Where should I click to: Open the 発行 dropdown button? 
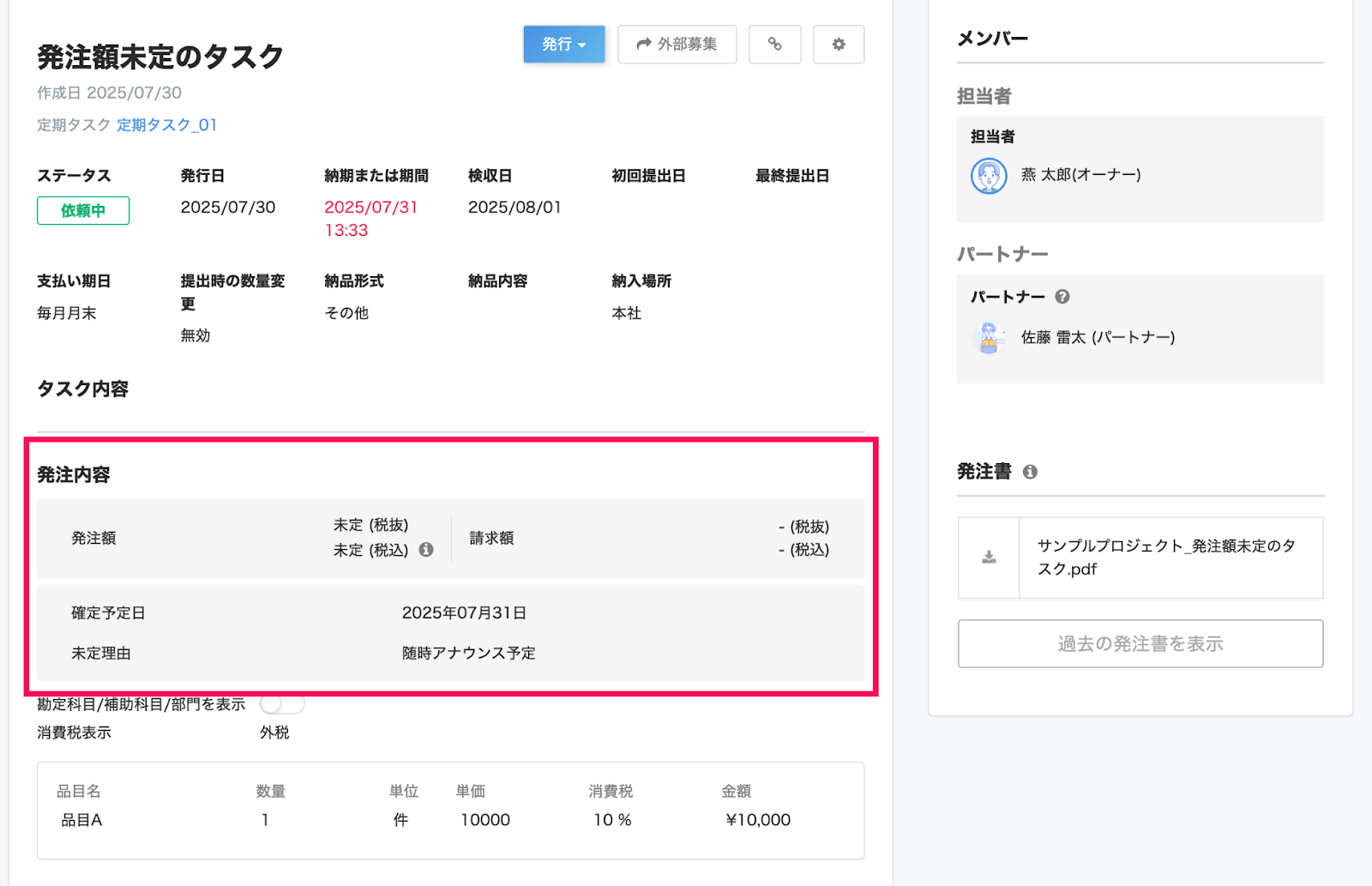coord(563,44)
